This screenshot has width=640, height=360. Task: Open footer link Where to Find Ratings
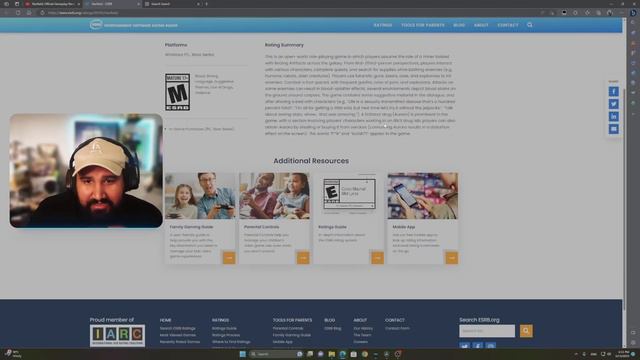[231, 342]
